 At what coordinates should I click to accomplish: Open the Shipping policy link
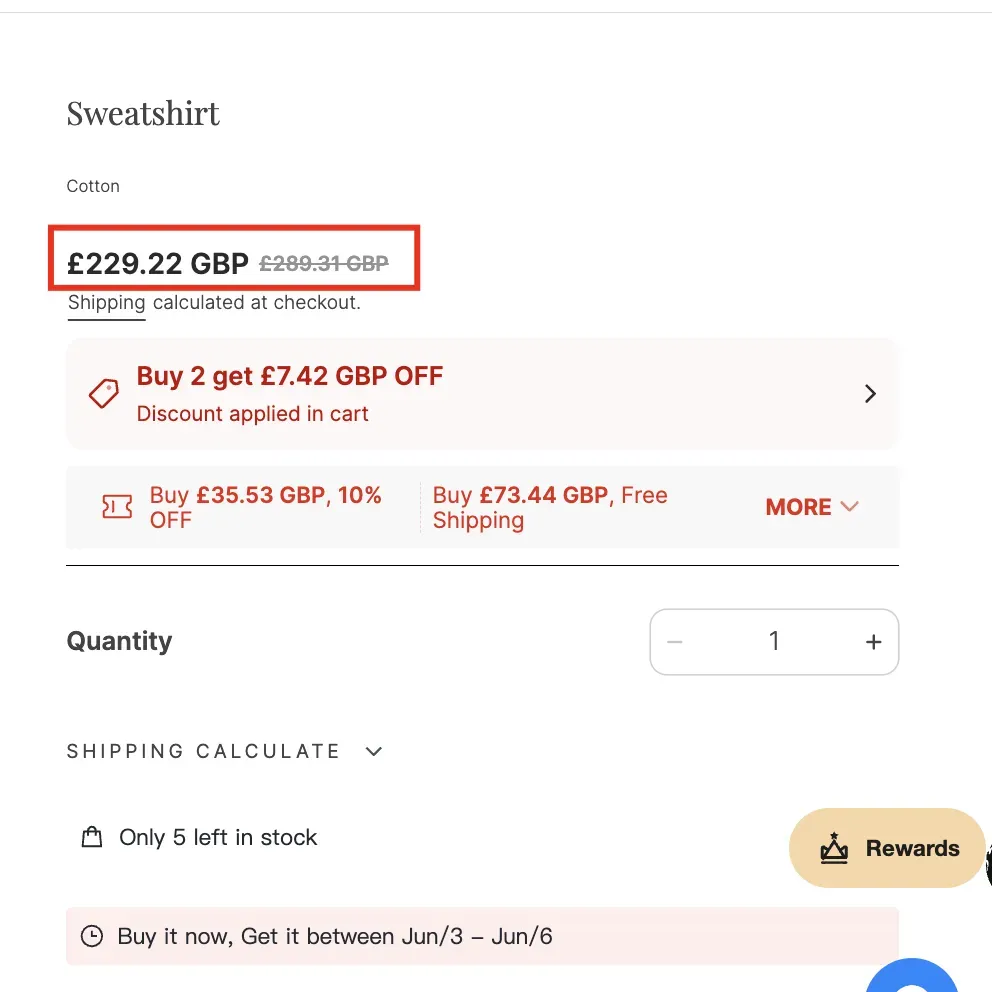[106, 303]
